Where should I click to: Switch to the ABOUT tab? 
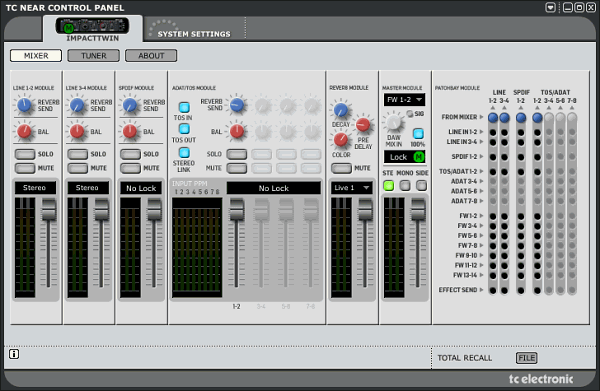coord(151,55)
